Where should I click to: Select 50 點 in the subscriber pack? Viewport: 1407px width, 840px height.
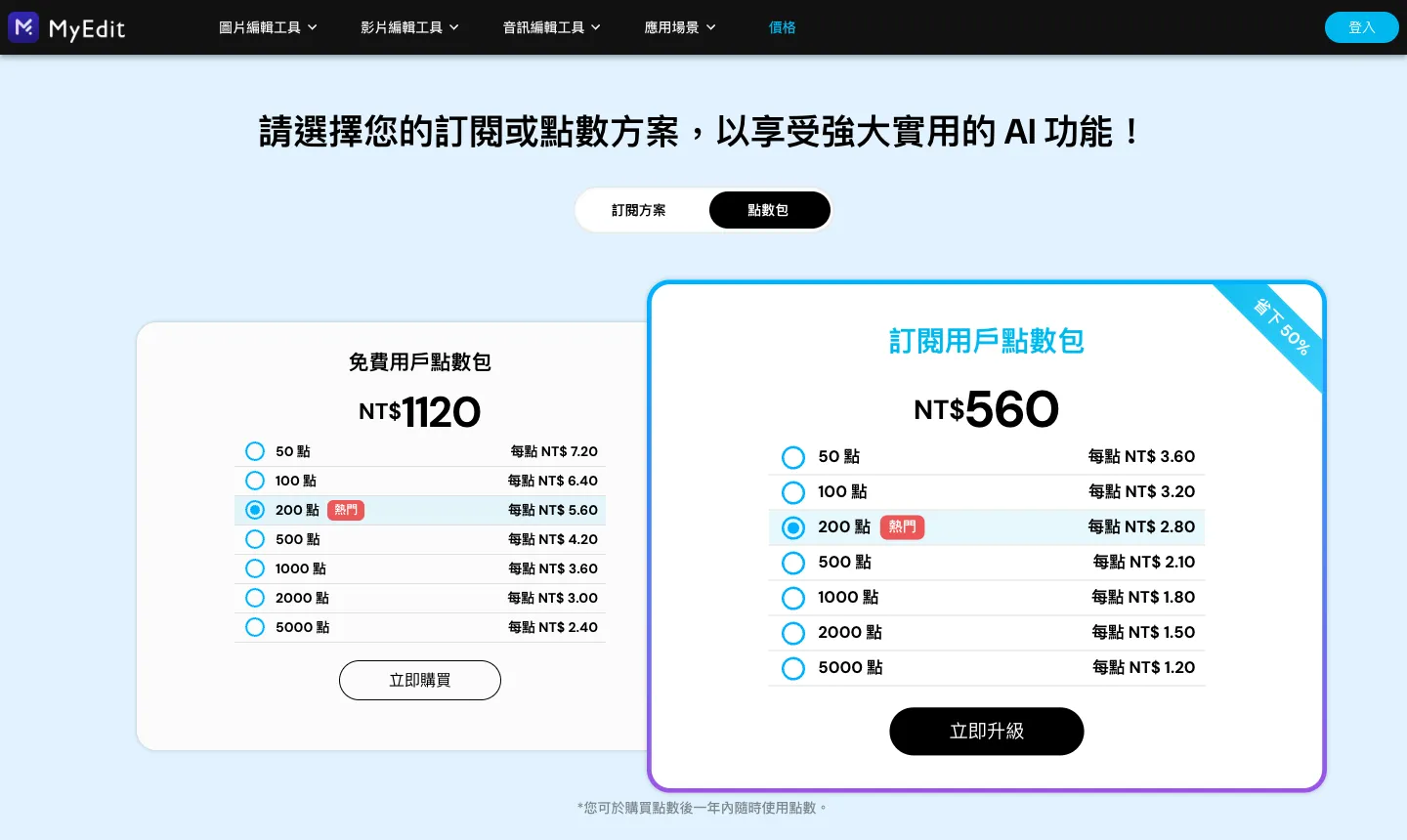click(x=793, y=457)
